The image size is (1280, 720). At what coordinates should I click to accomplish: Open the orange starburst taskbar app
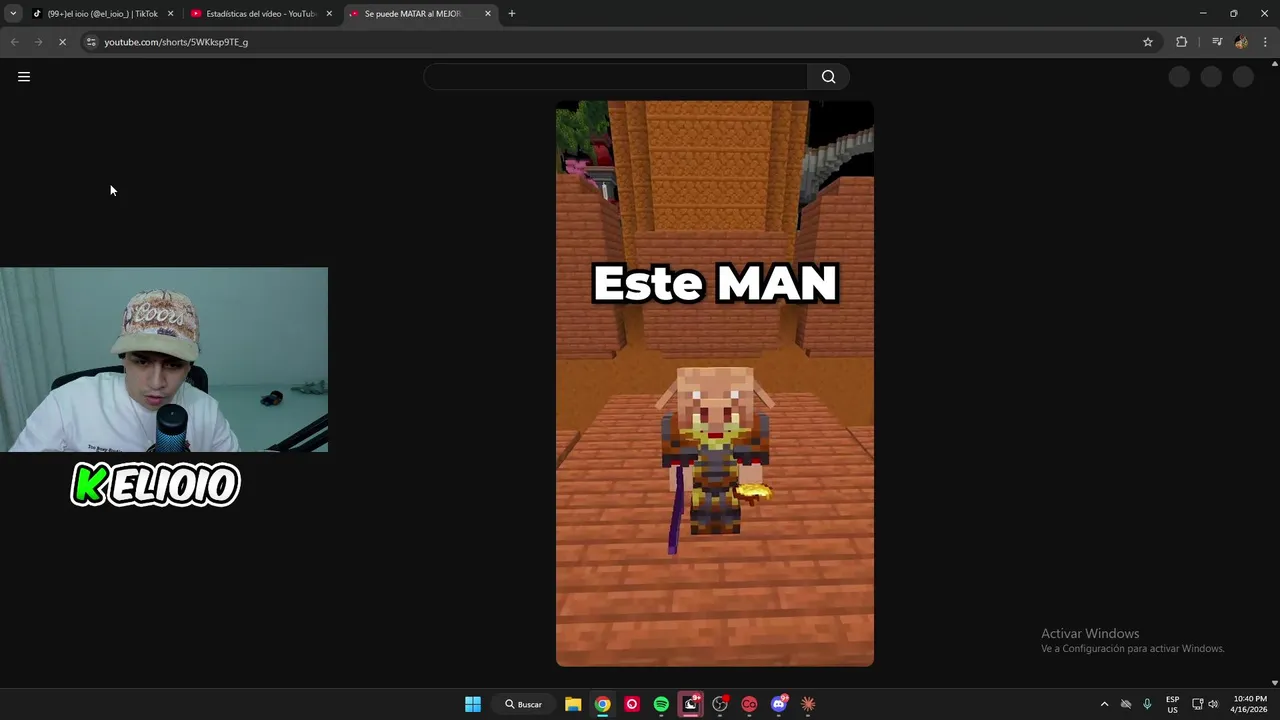point(808,704)
